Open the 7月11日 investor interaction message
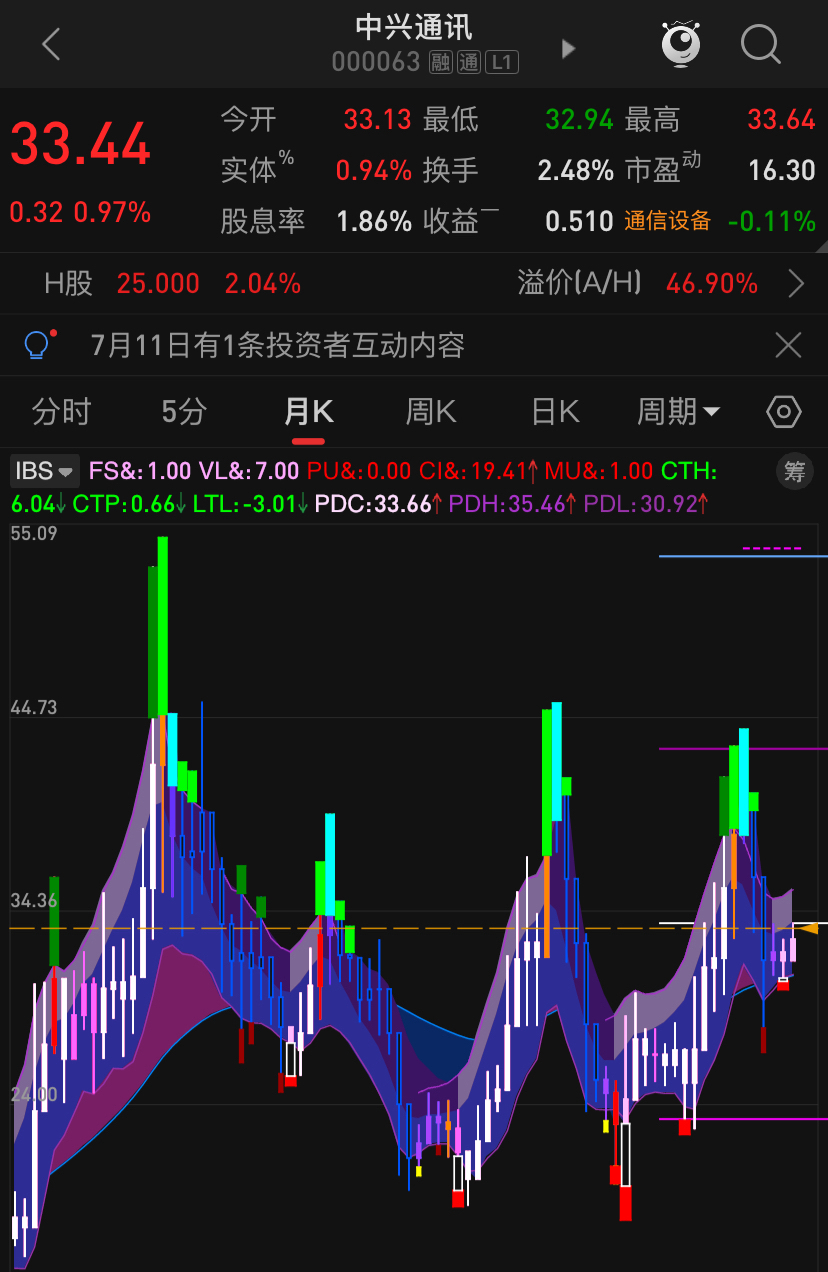 277,346
